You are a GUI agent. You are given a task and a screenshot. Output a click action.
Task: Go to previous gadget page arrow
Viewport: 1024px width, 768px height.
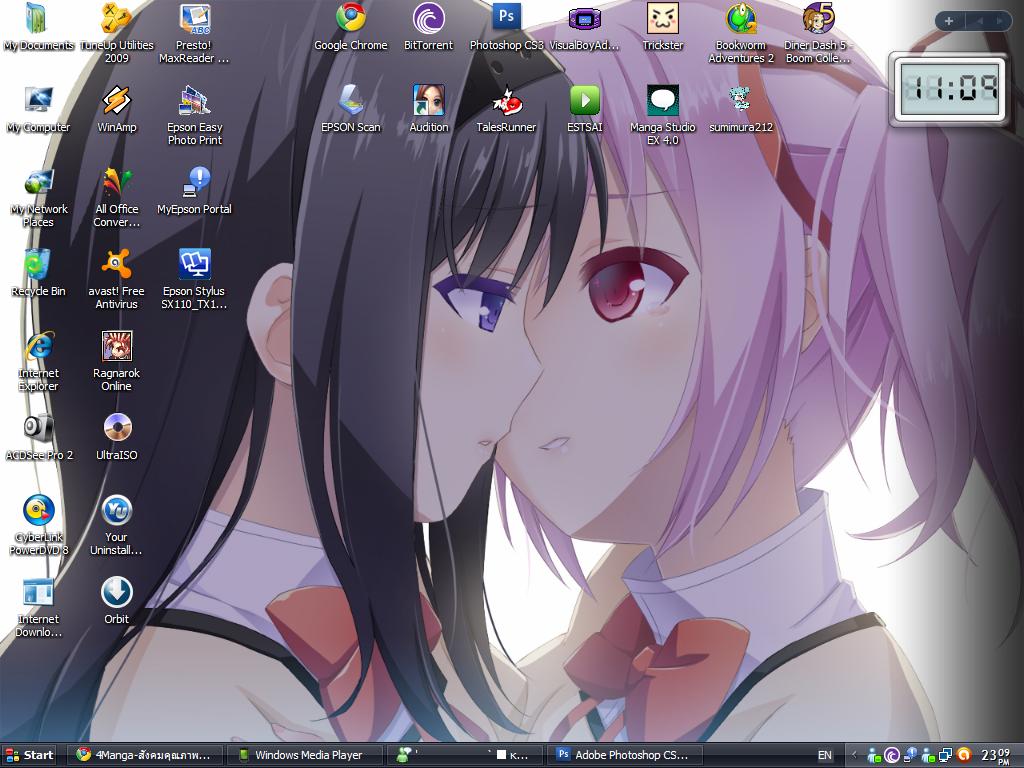pos(979,21)
